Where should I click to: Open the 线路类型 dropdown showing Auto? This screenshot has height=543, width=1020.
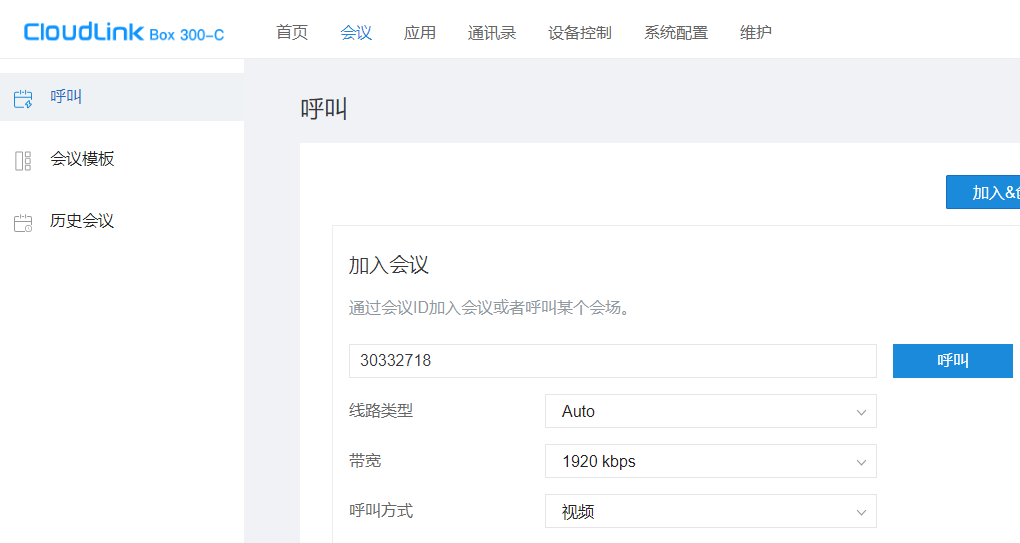tap(711, 411)
